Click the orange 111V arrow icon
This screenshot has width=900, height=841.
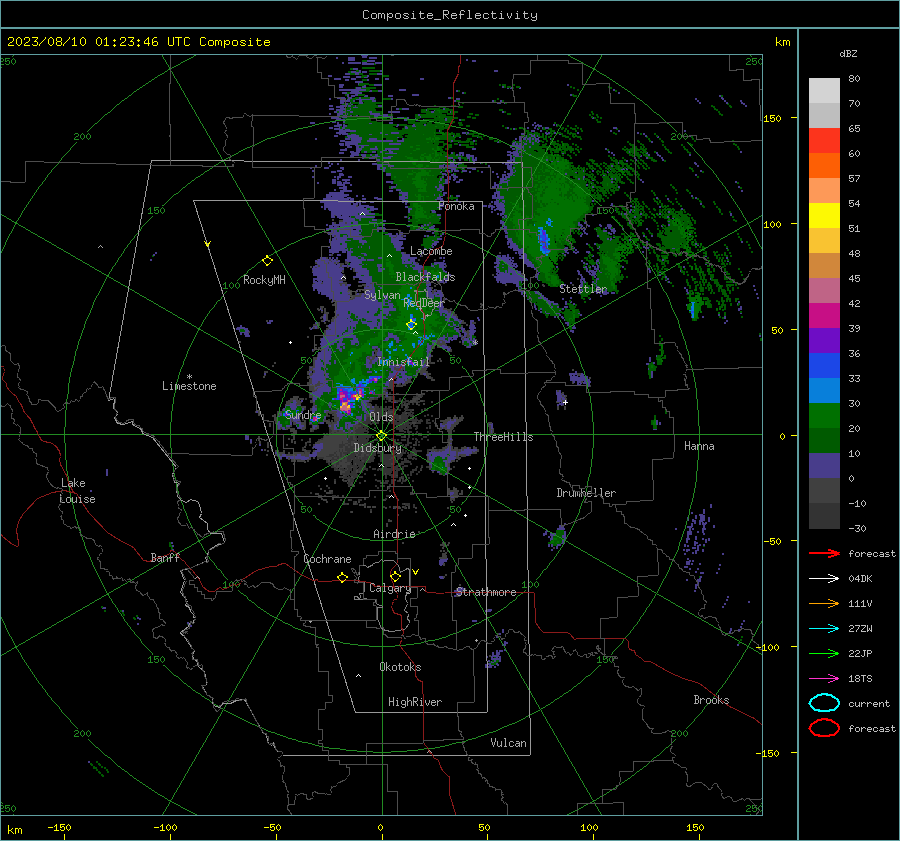824,603
